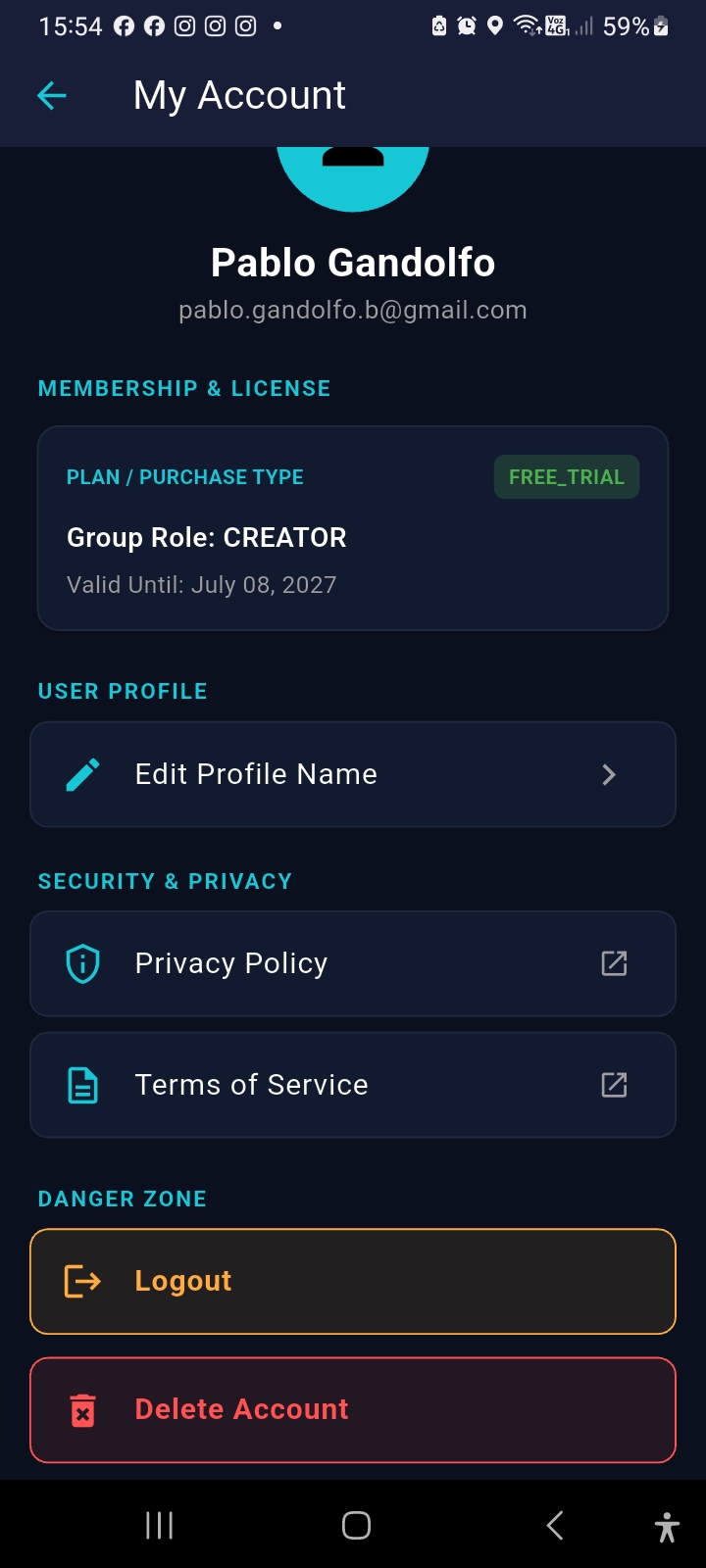Screen dimensions: 706x1568
Task: Tap the Logout button
Action: tap(353, 1281)
